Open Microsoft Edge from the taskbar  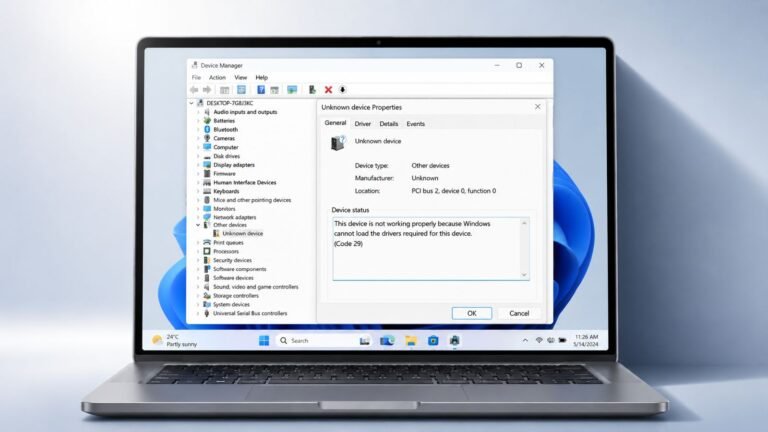click(387, 340)
